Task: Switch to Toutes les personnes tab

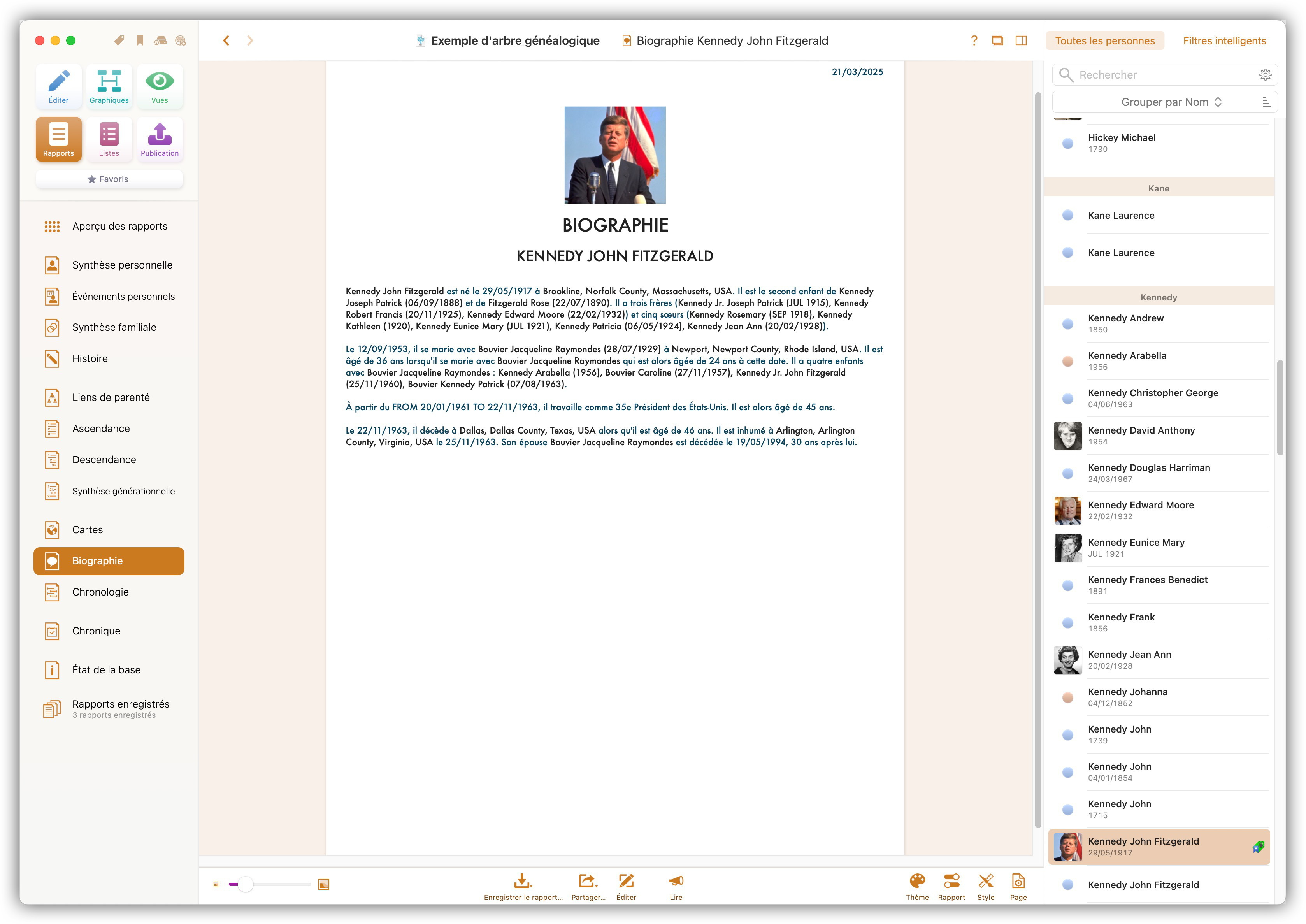Action: [x=1105, y=40]
